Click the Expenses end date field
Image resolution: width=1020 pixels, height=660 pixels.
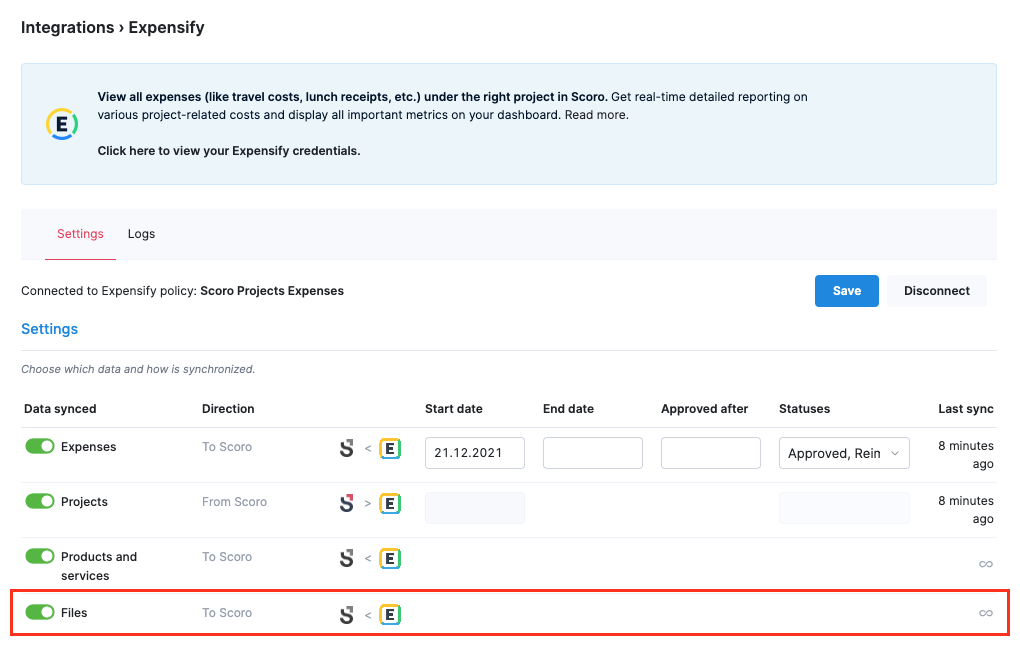[593, 453]
